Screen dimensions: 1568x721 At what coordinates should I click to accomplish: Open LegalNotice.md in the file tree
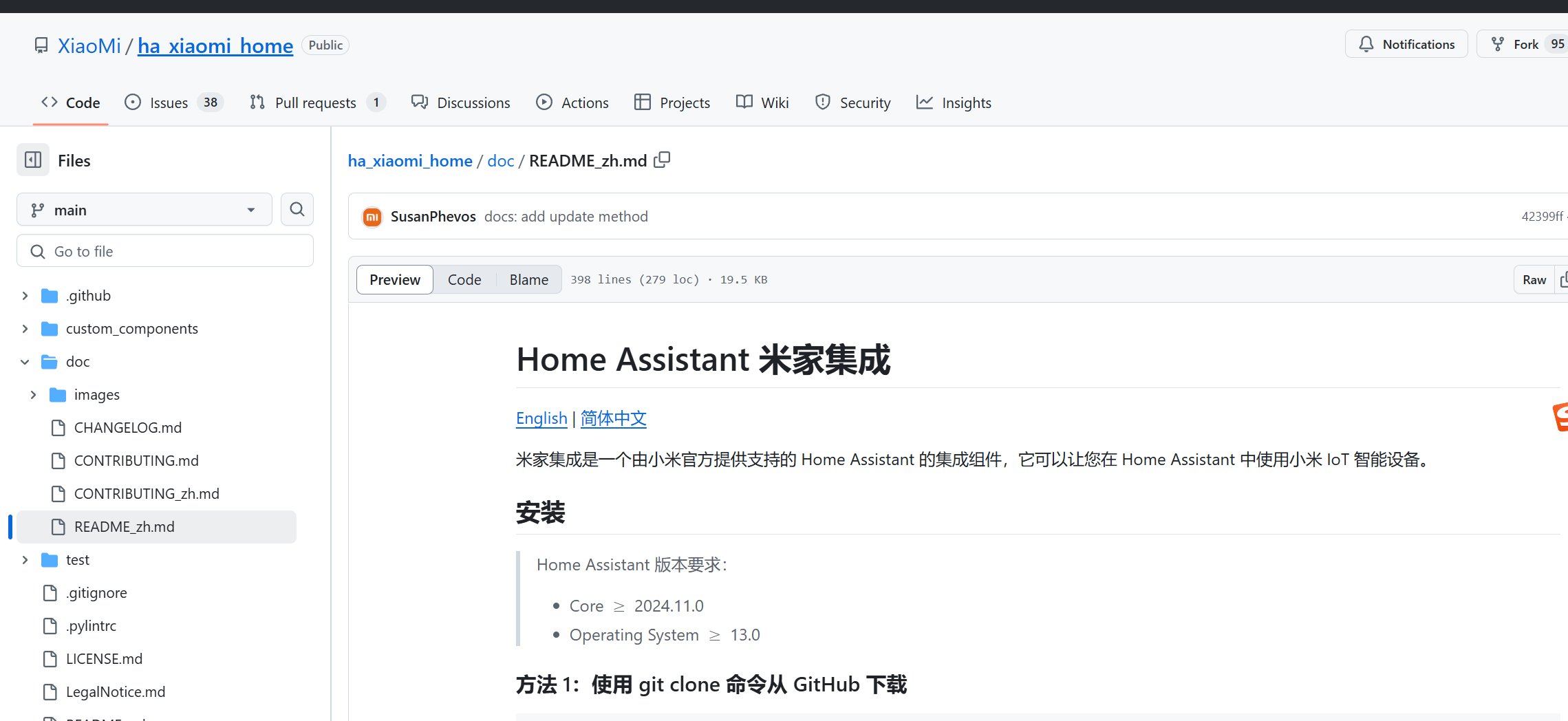pyautogui.click(x=116, y=692)
